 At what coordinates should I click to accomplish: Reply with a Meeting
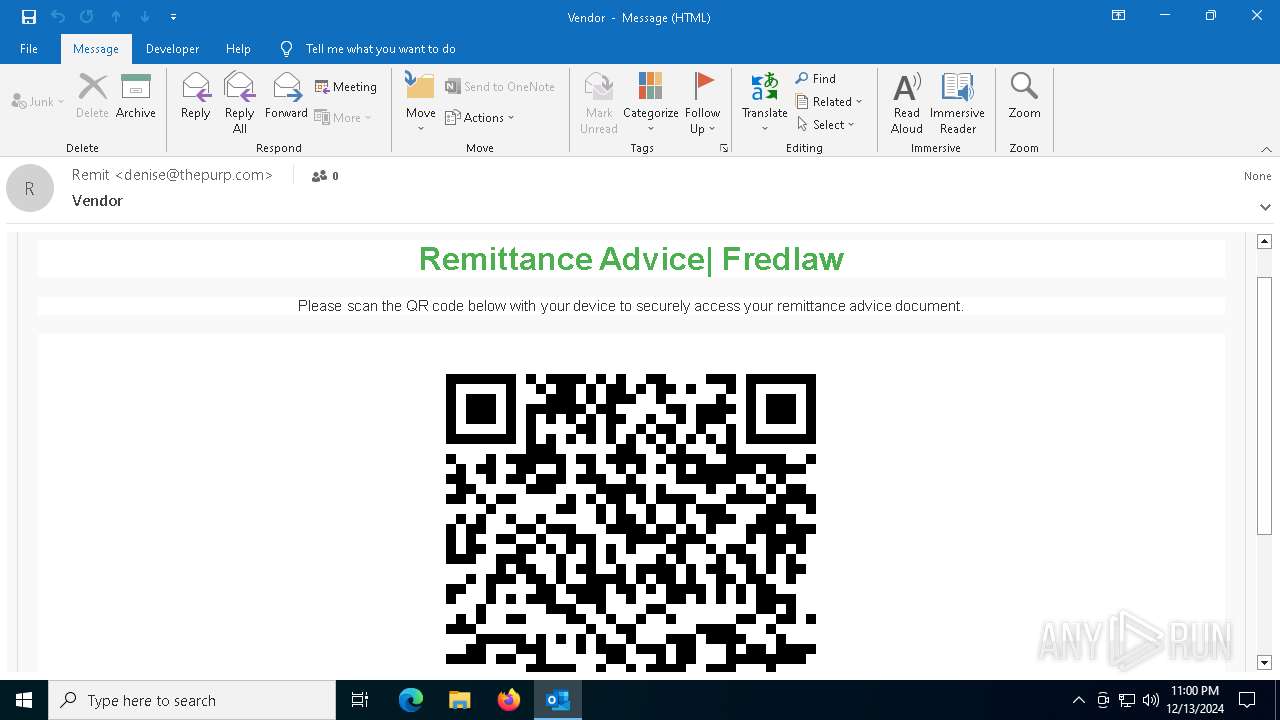pos(346,87)
